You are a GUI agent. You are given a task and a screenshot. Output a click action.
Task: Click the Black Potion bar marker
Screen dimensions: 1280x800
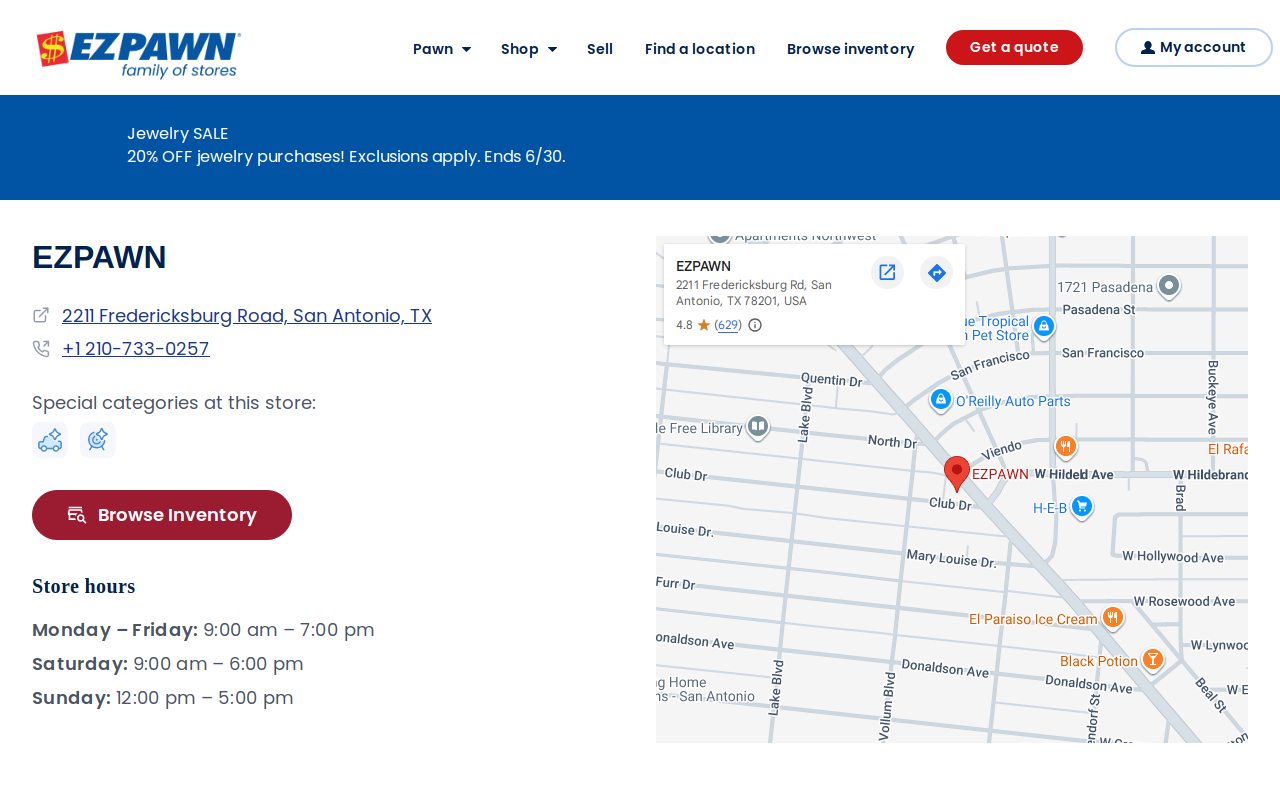coord(1153,660)
